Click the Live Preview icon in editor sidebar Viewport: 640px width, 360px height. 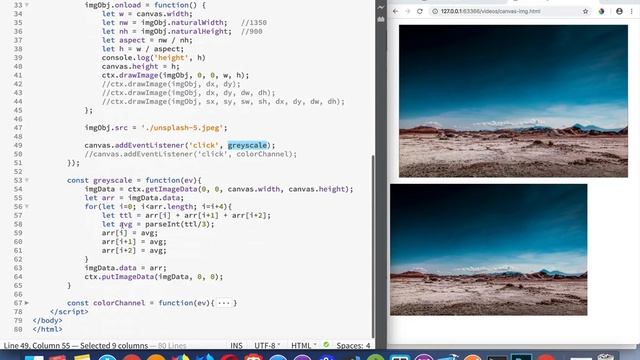click(381, 7)
